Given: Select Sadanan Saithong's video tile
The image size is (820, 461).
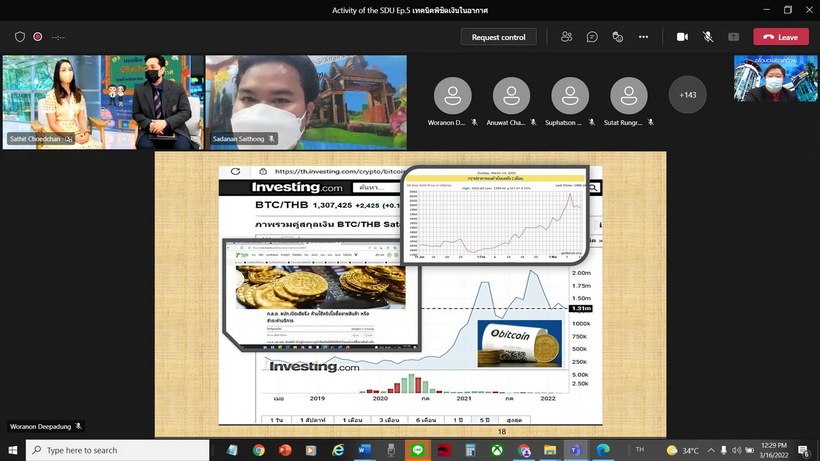Looking at the screenshot, I should 306,101.
